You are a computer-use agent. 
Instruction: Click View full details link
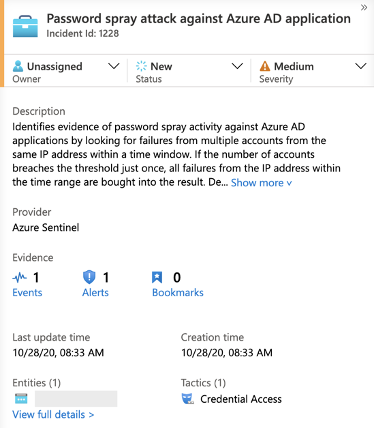[53, 415]
